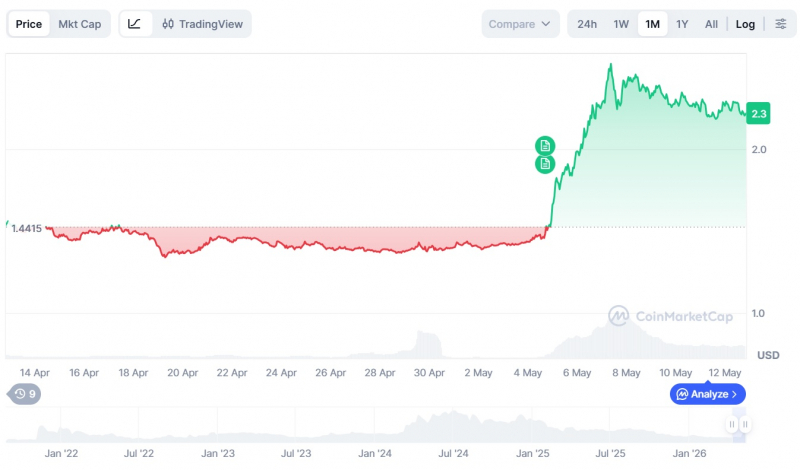Click the 2.3 current price label
The width and height of the screenshot is (800, 470).
758,113
